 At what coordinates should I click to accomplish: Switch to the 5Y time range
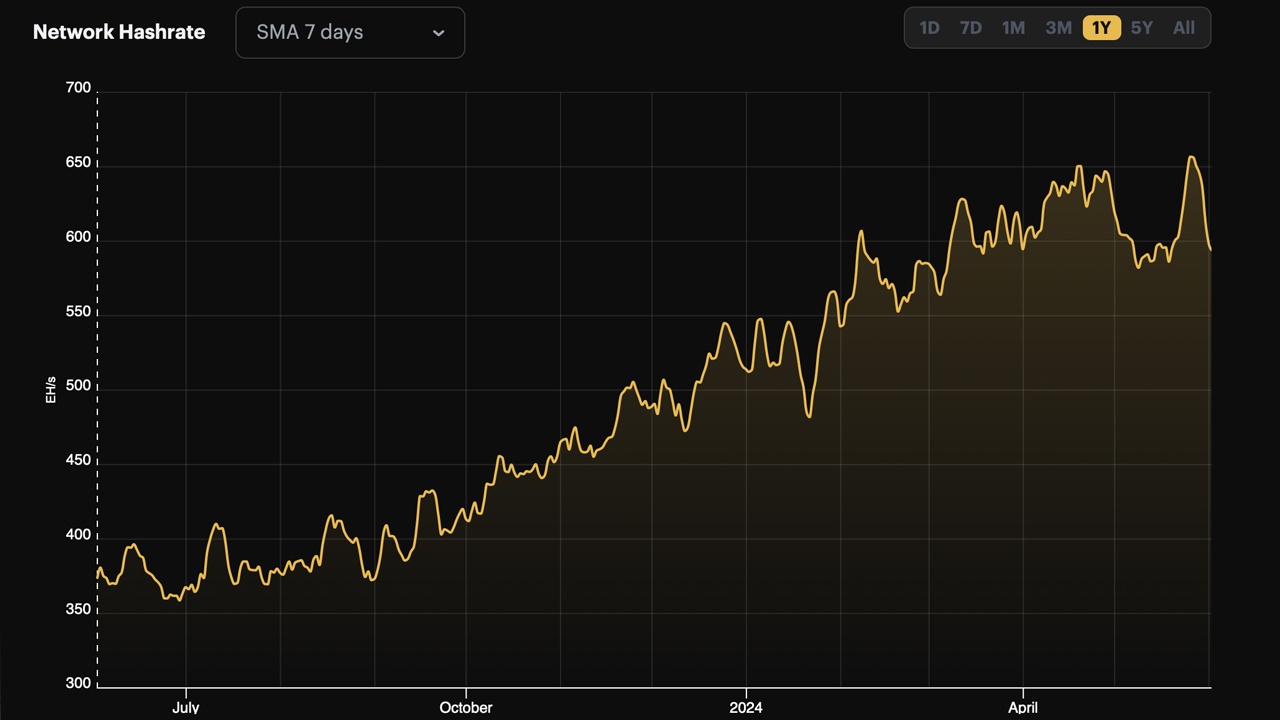[x=1142, y=28]
